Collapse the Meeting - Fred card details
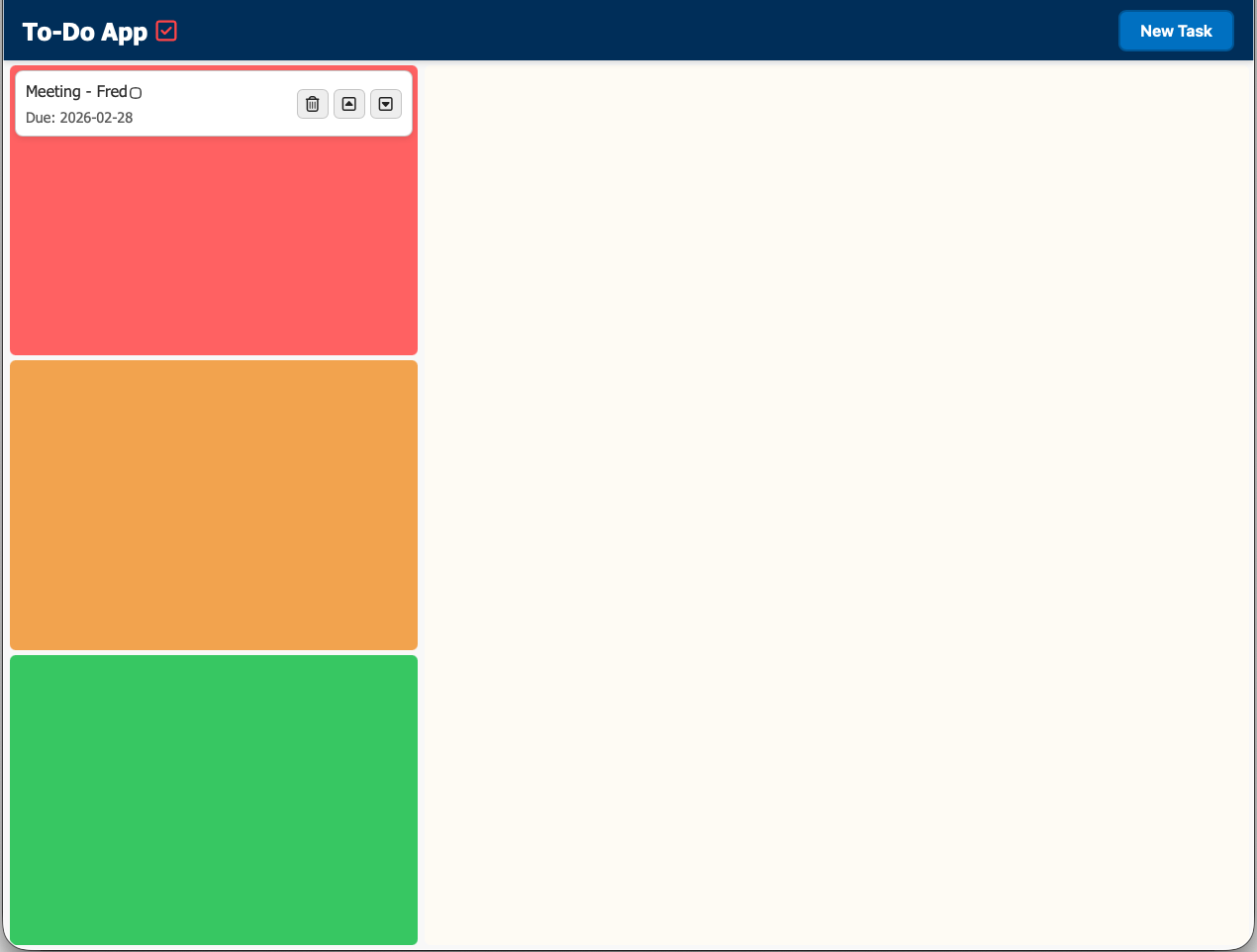The height and width of the screenshot is (952, 1257). tap(349, 104)
